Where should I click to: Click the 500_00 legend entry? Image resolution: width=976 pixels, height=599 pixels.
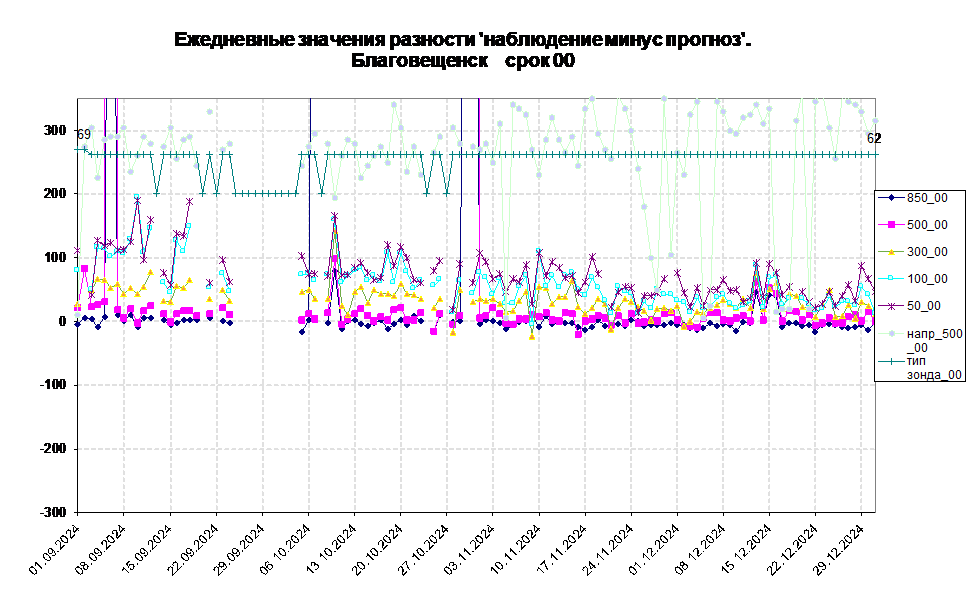pos(913,225)
